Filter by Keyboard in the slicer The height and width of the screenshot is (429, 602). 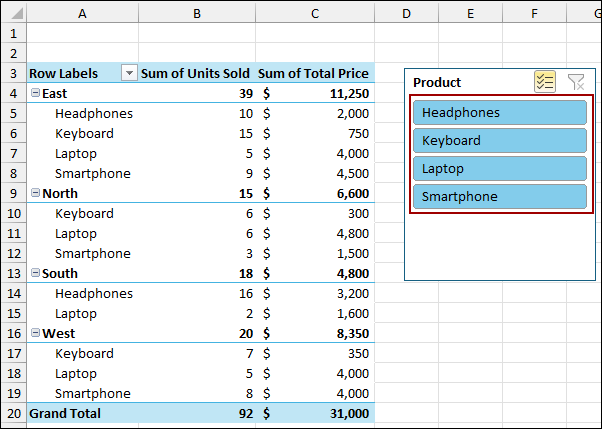tap(499, 141)
